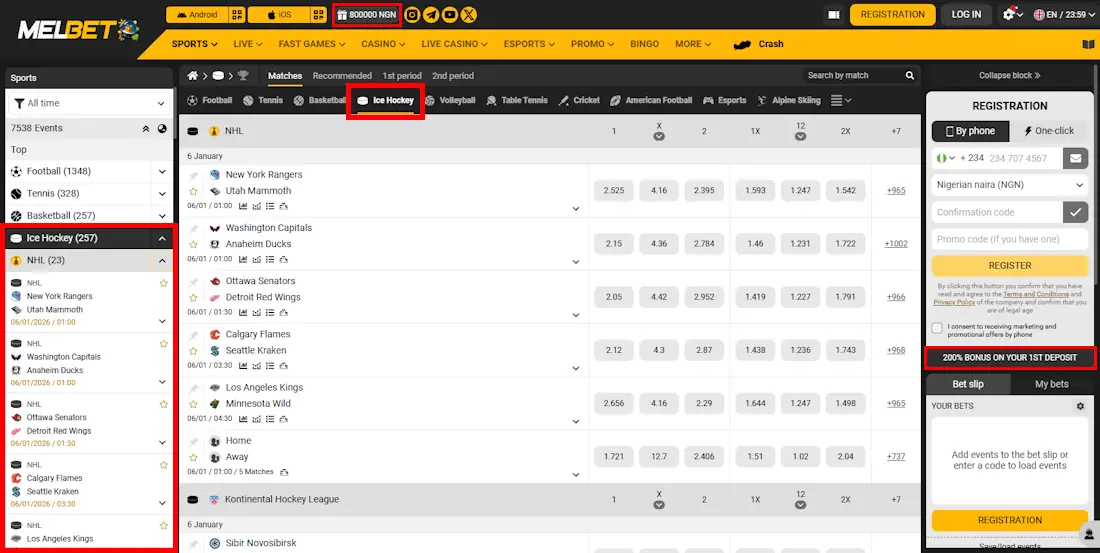This screenshot has width=1100, height=553.
Task: Select the One-click registration option
Action: point(1049,131)
